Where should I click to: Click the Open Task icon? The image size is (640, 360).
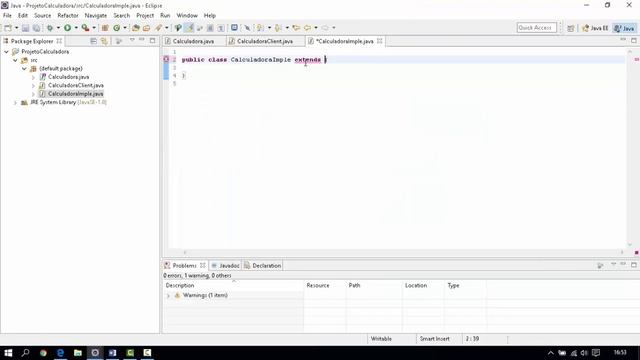[x=147, y=28]
